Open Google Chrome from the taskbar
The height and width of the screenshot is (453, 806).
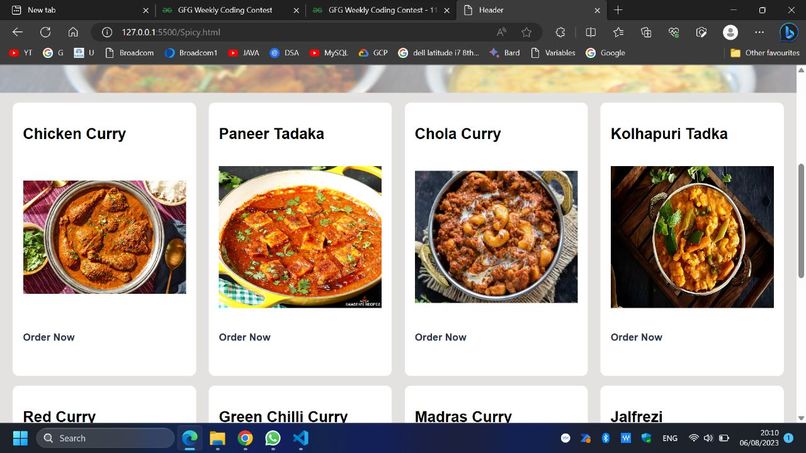click(x=245, y=438)
